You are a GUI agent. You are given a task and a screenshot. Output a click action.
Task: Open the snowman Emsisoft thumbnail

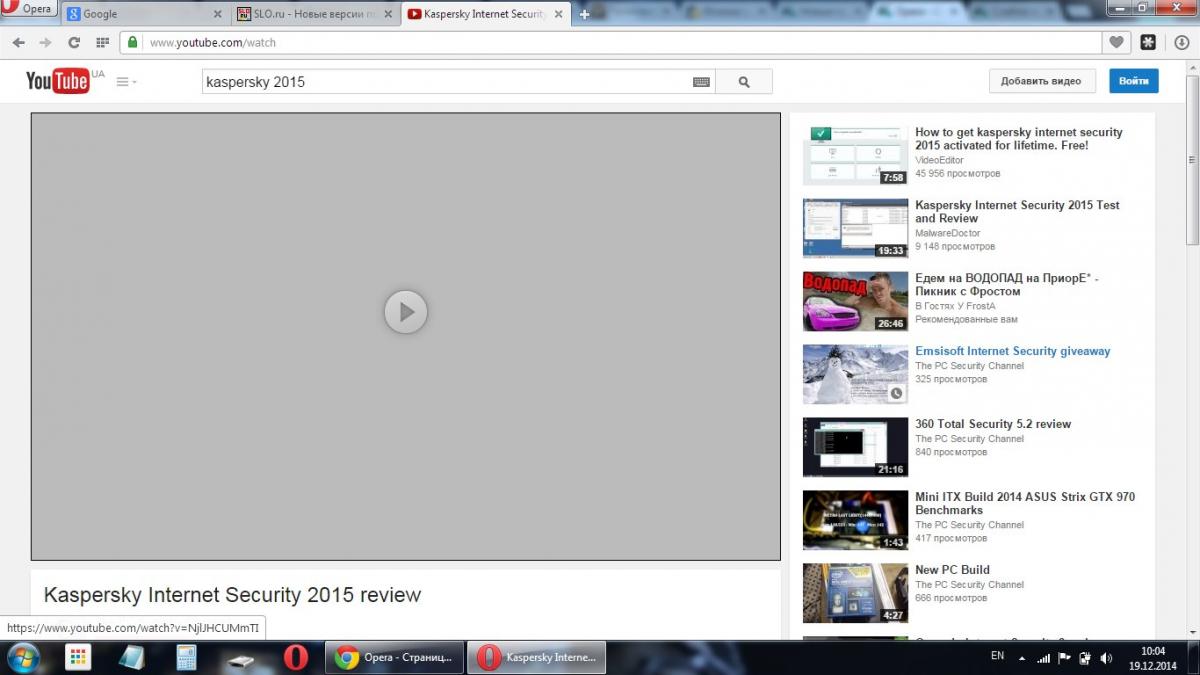tap(855, 374)
